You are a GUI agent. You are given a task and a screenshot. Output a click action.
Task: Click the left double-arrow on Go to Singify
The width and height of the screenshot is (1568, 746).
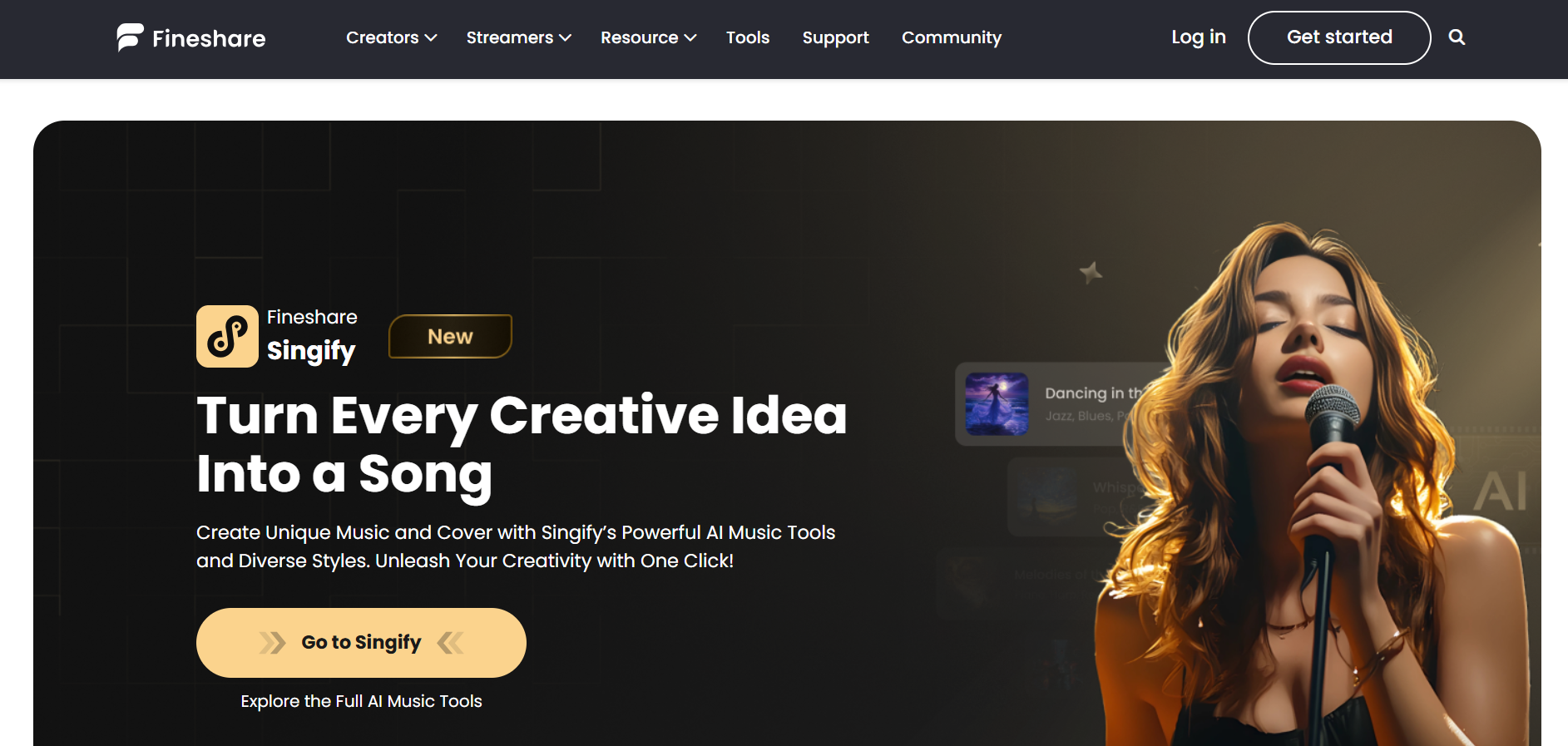pyautogui.click(x=272, y=643)
